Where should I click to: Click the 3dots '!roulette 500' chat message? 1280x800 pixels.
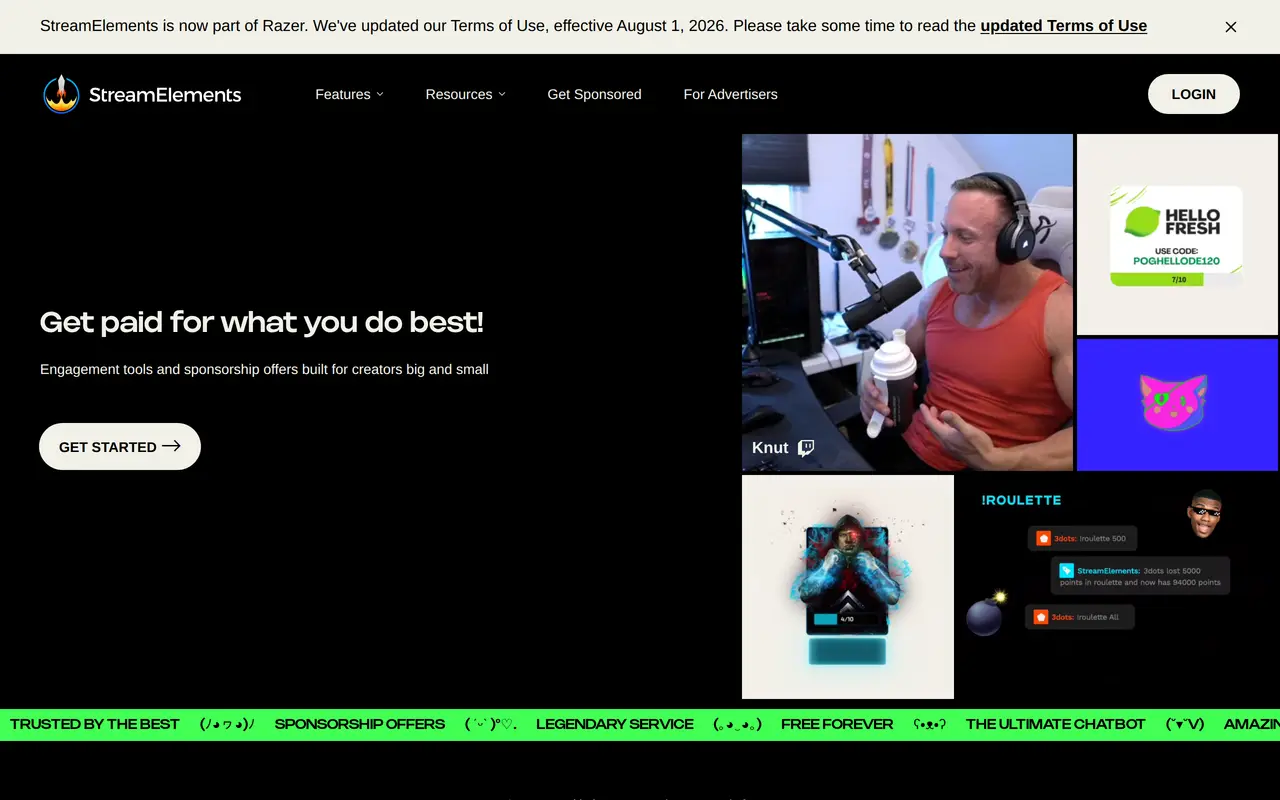1083,538
